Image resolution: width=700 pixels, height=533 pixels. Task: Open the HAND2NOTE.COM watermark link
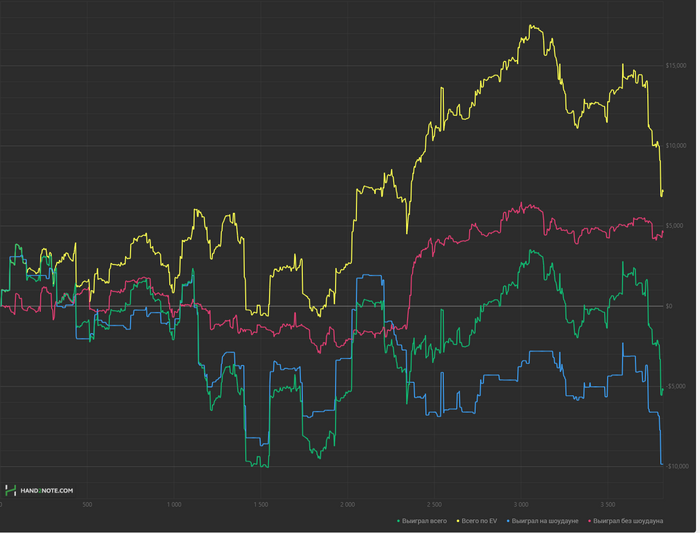point(46,491)
